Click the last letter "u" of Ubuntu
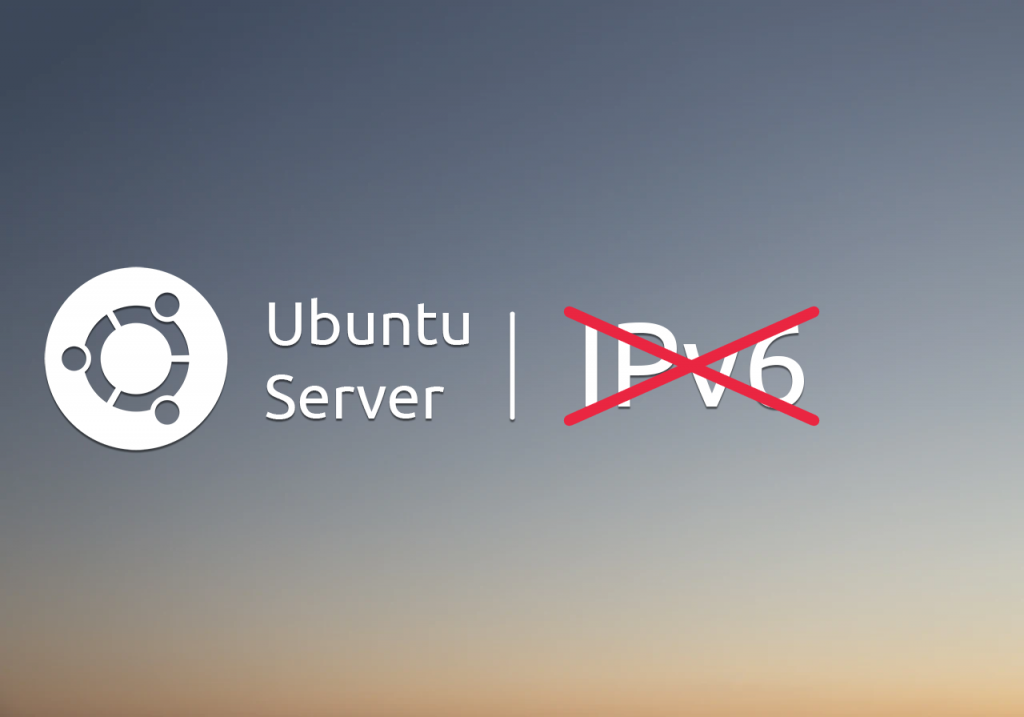Screen dimensions: 1024x717 [455, 329]
